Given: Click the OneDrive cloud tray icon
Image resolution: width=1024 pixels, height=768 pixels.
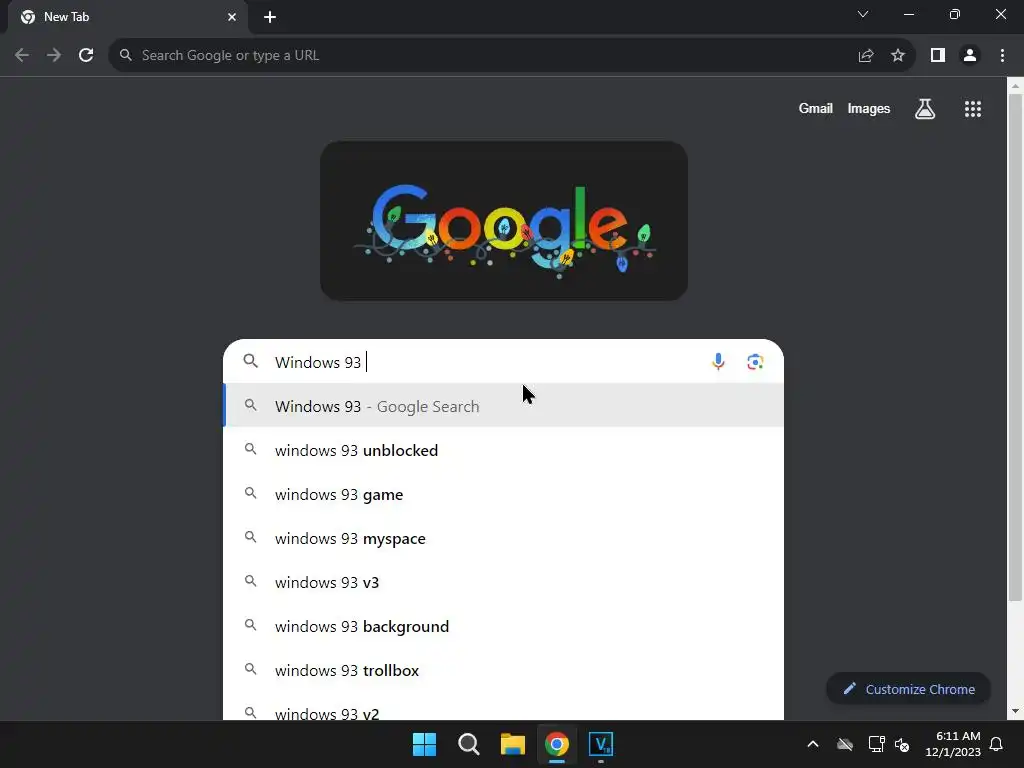Looking at the screenshot, I should 845,744.
